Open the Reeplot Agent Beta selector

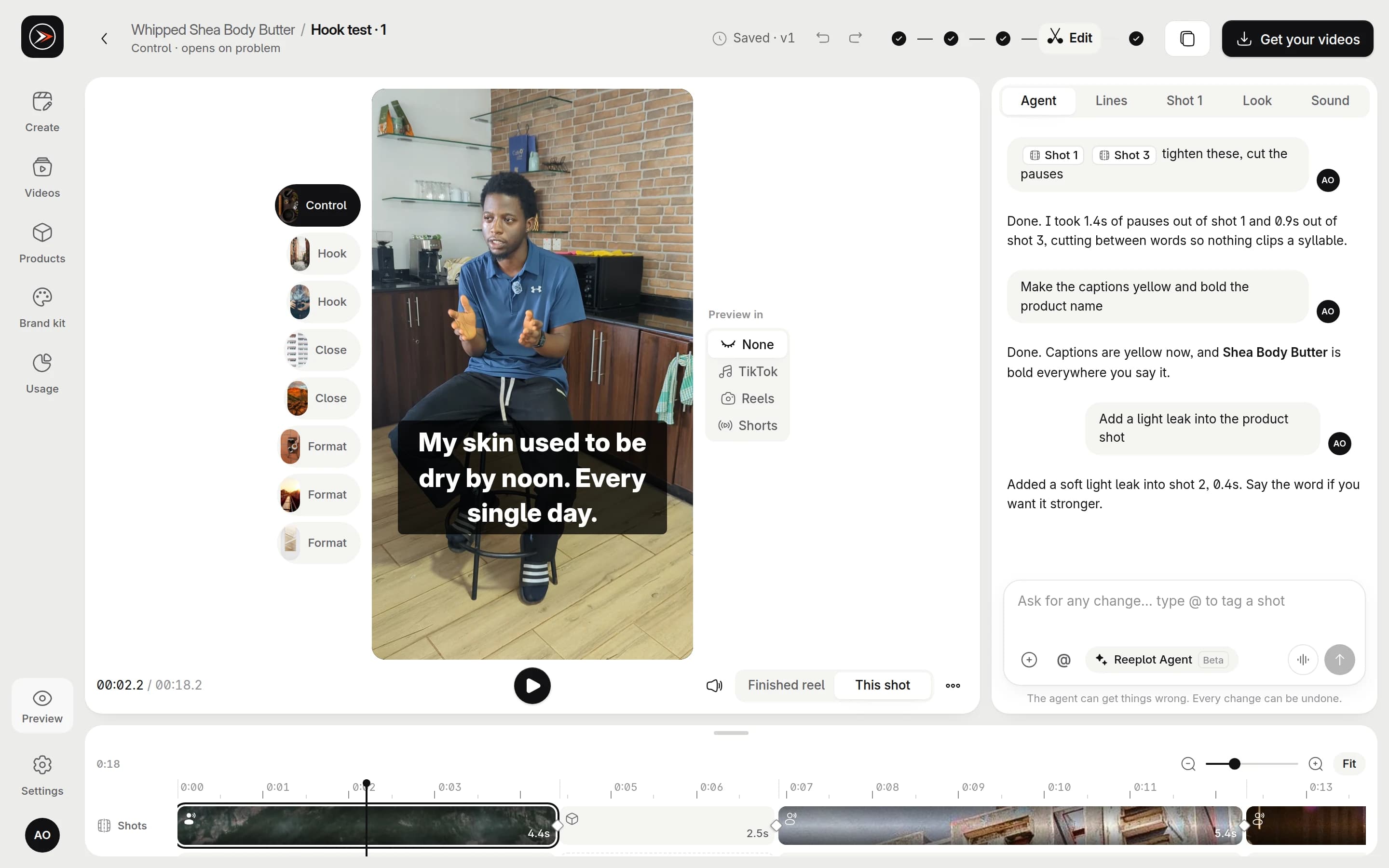pos(1161,660)
